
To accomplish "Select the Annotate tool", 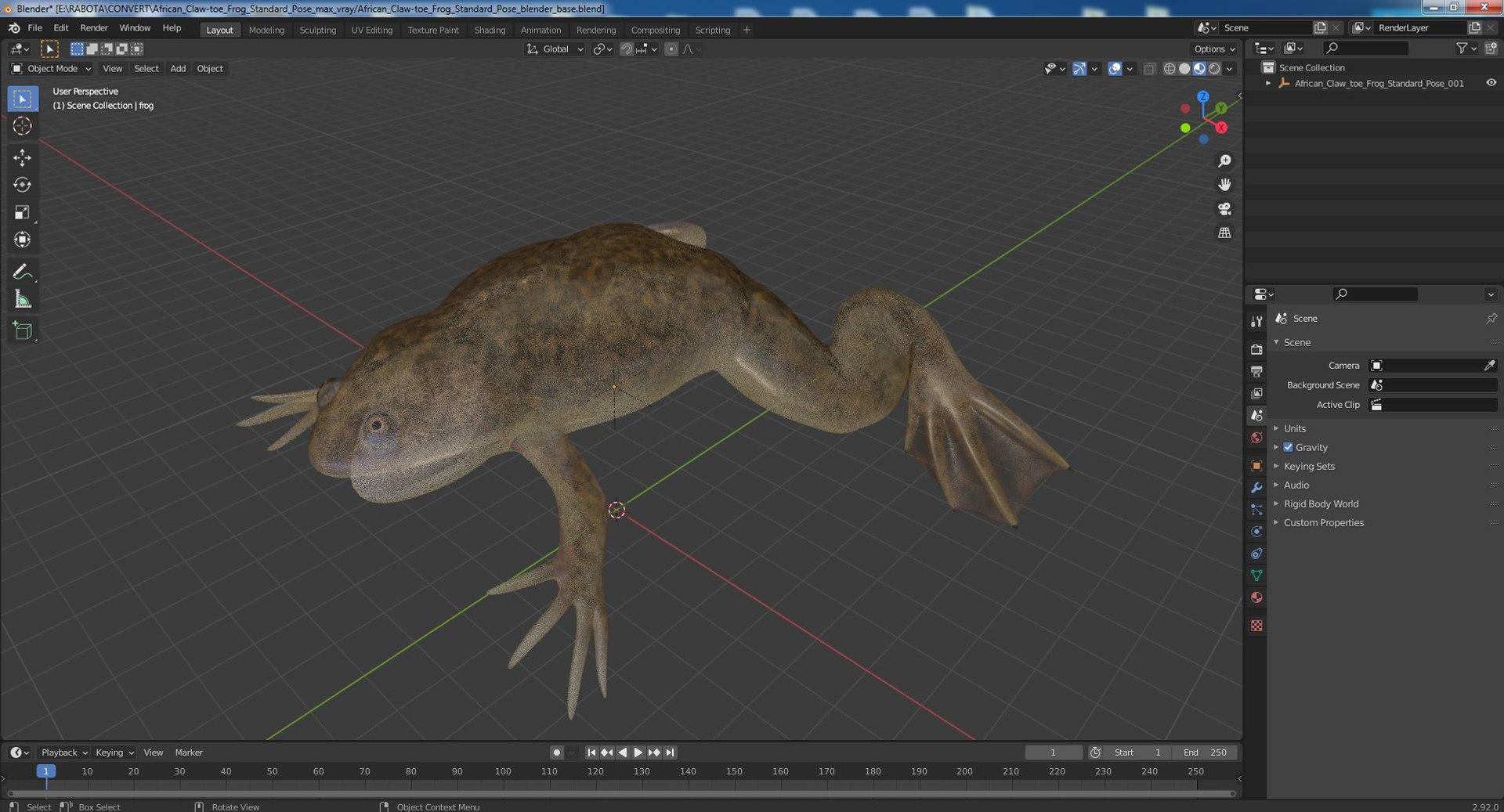I will coord(22,272).
